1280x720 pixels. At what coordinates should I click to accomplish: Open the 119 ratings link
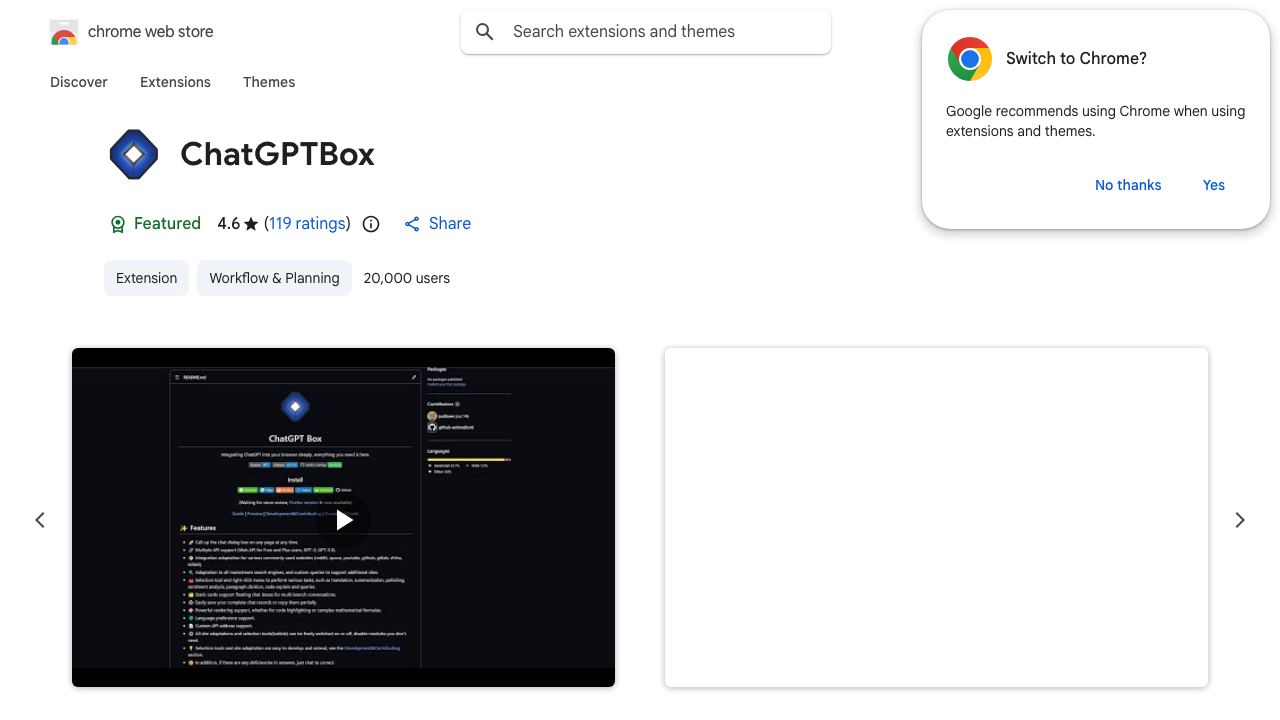tap(307, 224)
